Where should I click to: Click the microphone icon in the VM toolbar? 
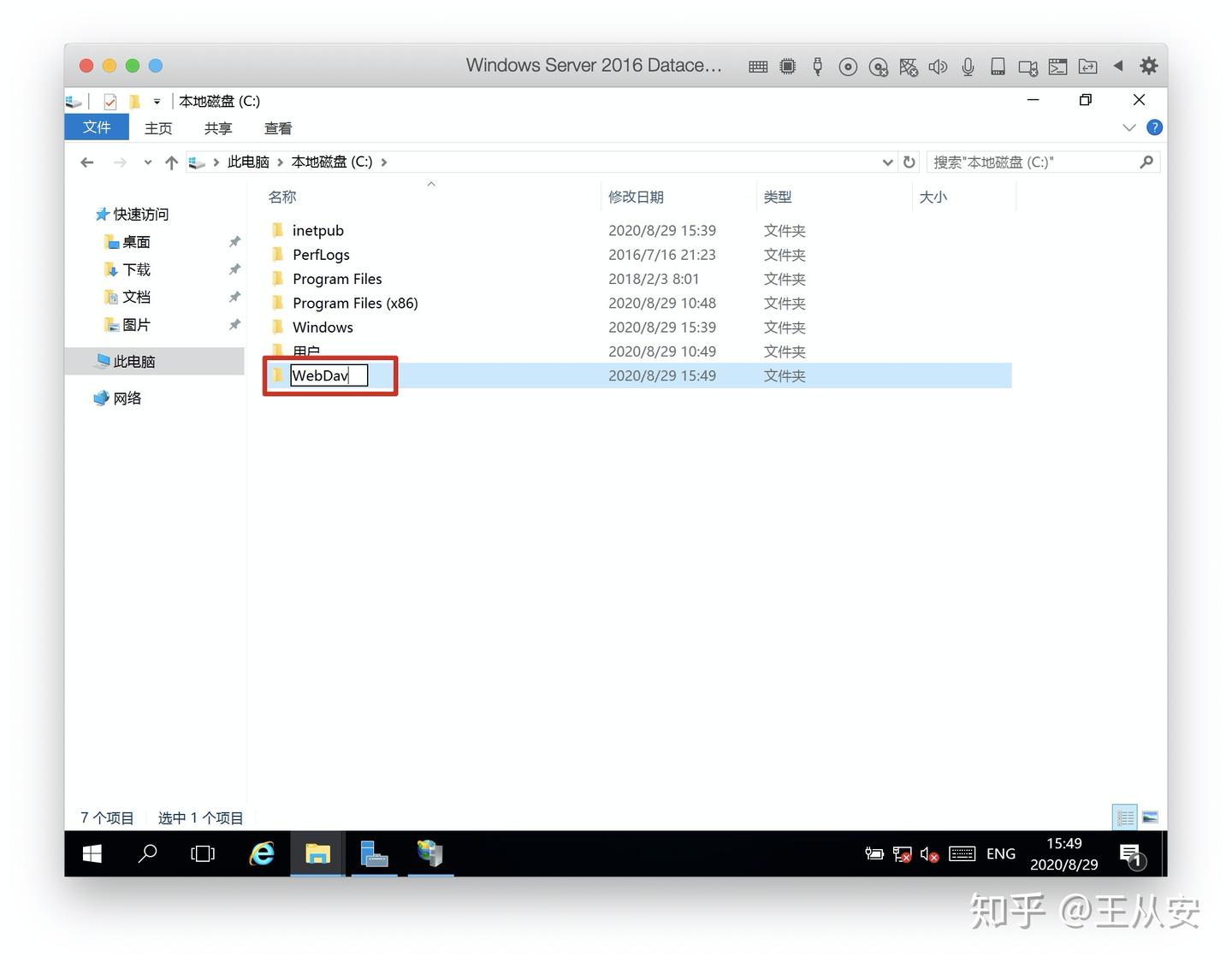pyautogui.click(x=968, y=66)
